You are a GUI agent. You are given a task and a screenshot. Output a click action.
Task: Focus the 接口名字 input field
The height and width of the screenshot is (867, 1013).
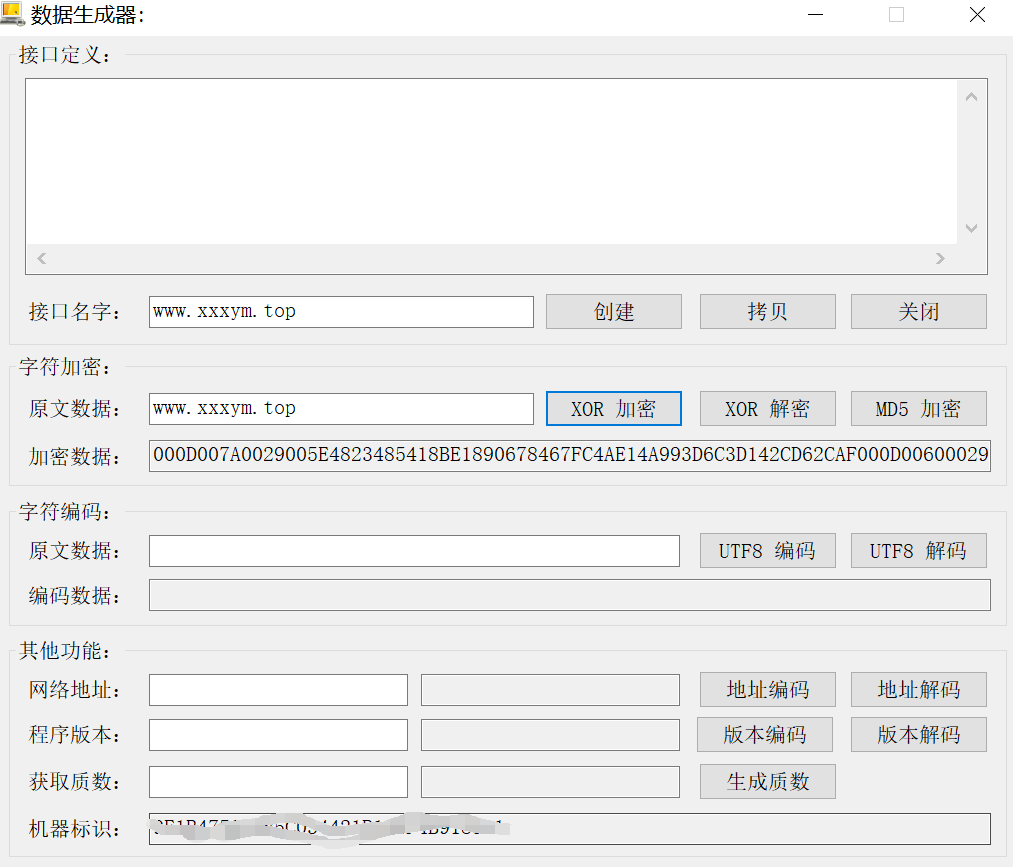[341, 312]
